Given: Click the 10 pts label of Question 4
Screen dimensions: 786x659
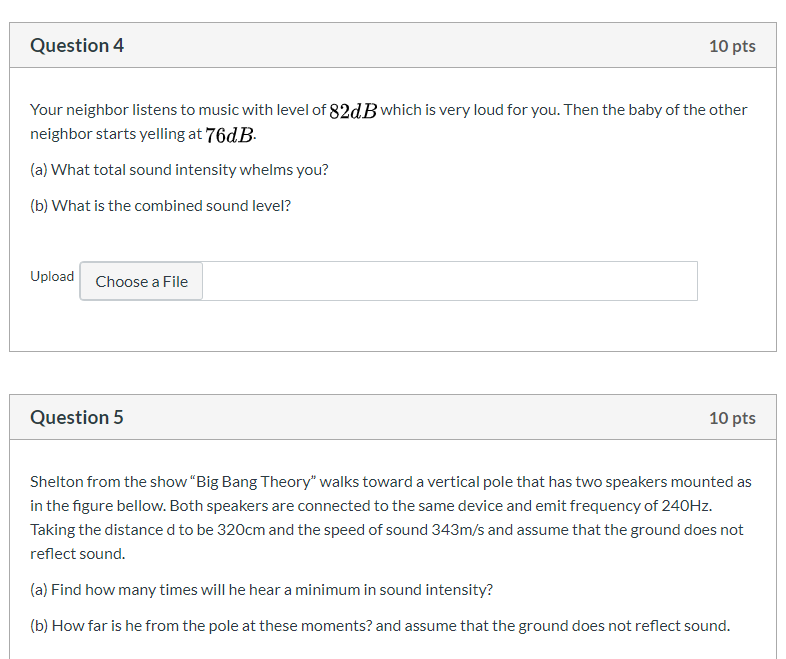Looking at the screenshot, I should [732, 46].
